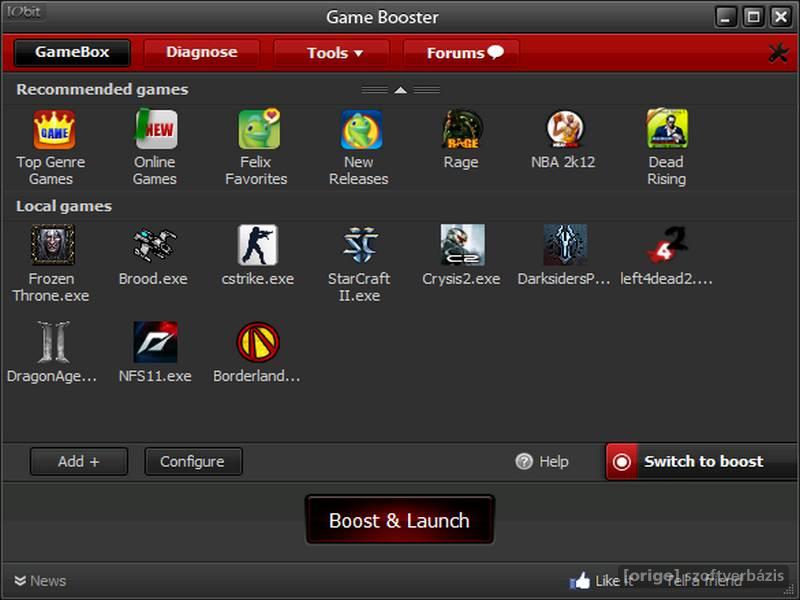This screenshot has width=800, height=600.
Task: Click the Boost & Launch button
Action: [x=399, y=520]
